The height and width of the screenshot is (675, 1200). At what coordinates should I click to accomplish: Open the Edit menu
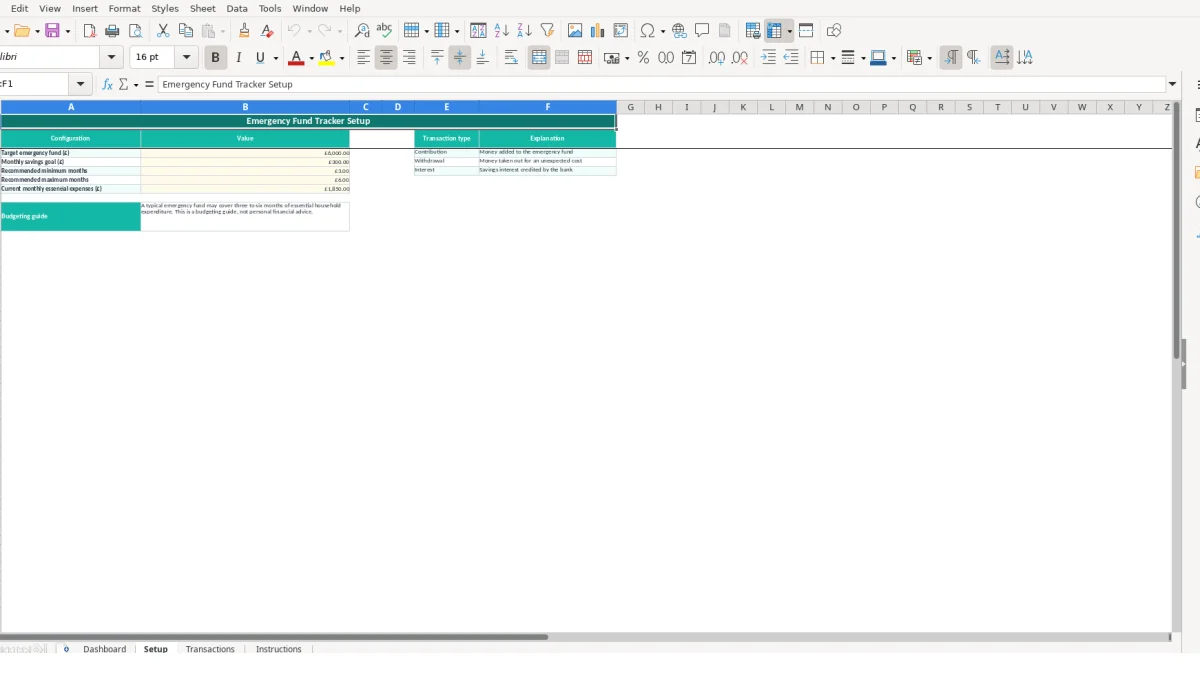coord(19,8)
